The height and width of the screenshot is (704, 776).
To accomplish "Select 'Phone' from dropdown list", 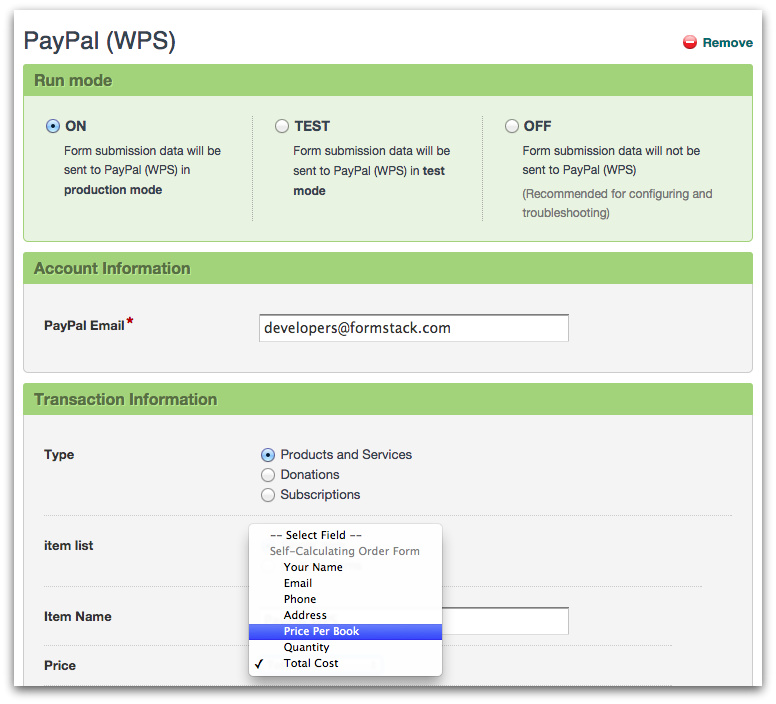I will coord(300,599).
